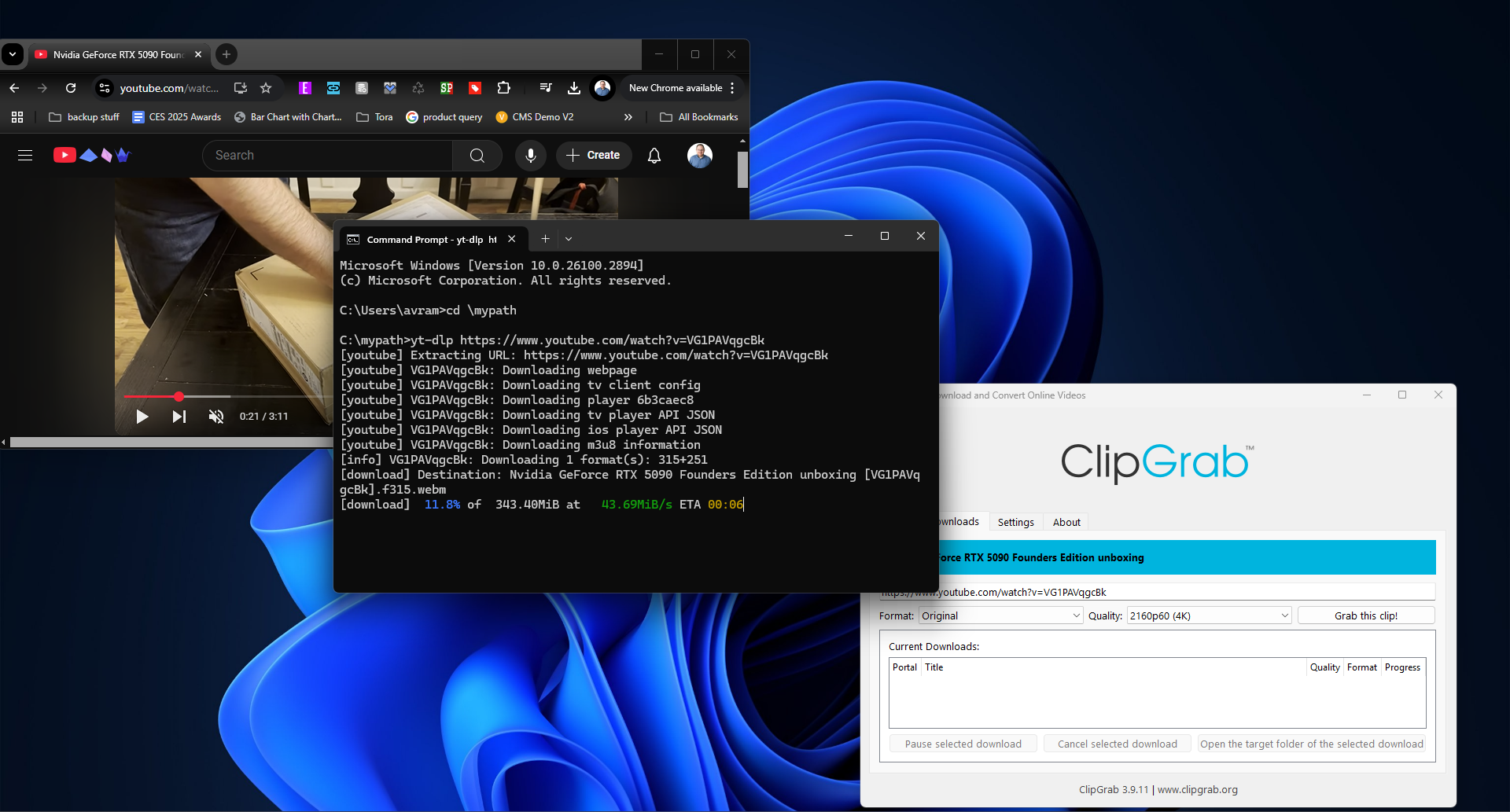Open YouTube notifications bell
This screenshot has height=812, width=1510.
(x=654, y=156)
